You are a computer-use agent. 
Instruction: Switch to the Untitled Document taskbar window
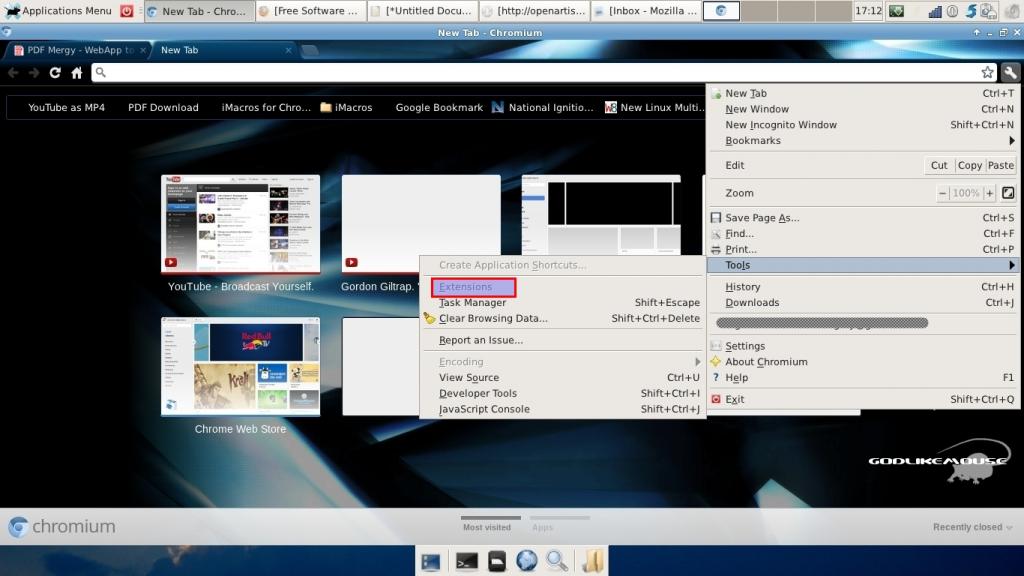[422, 11]
